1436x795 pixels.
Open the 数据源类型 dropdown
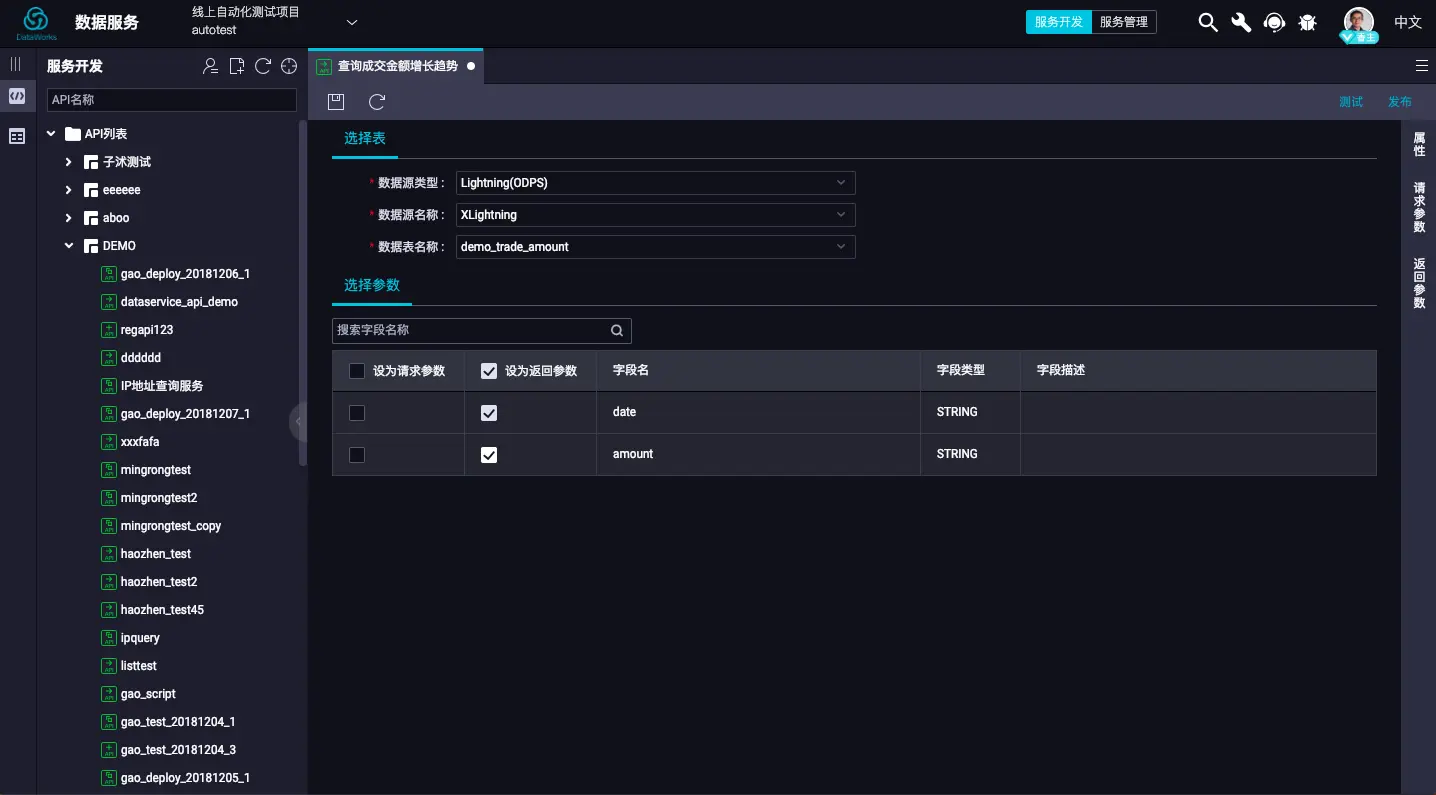[656, 183]
